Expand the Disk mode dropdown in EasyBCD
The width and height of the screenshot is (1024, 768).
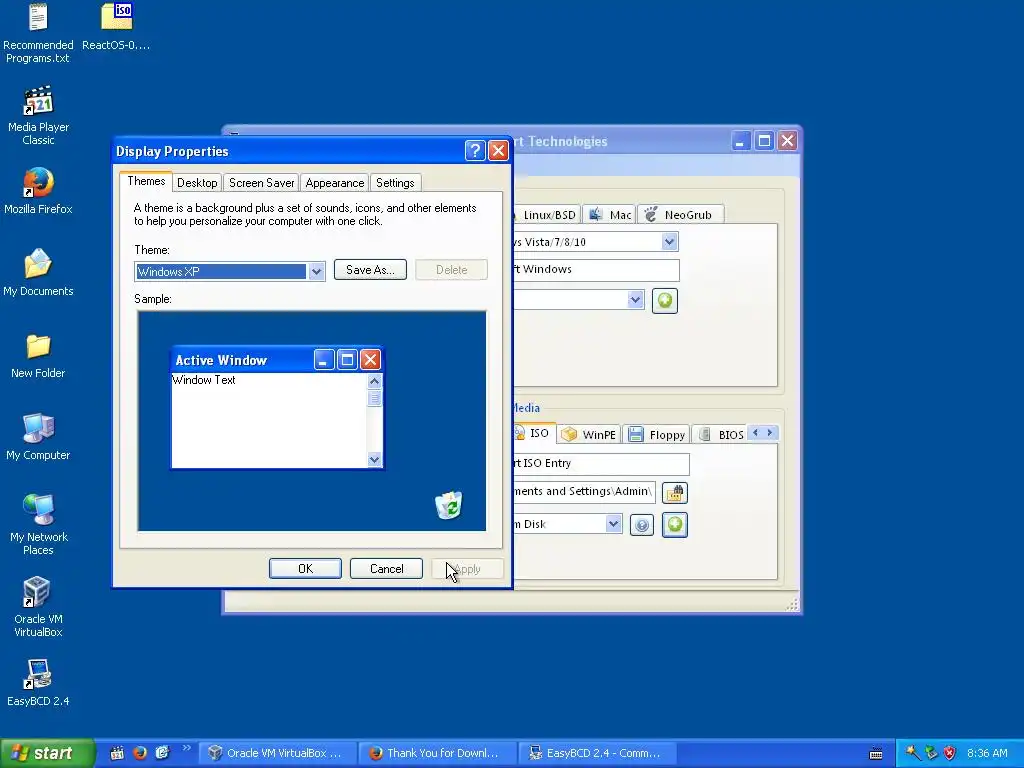click(x=613, y=524)
